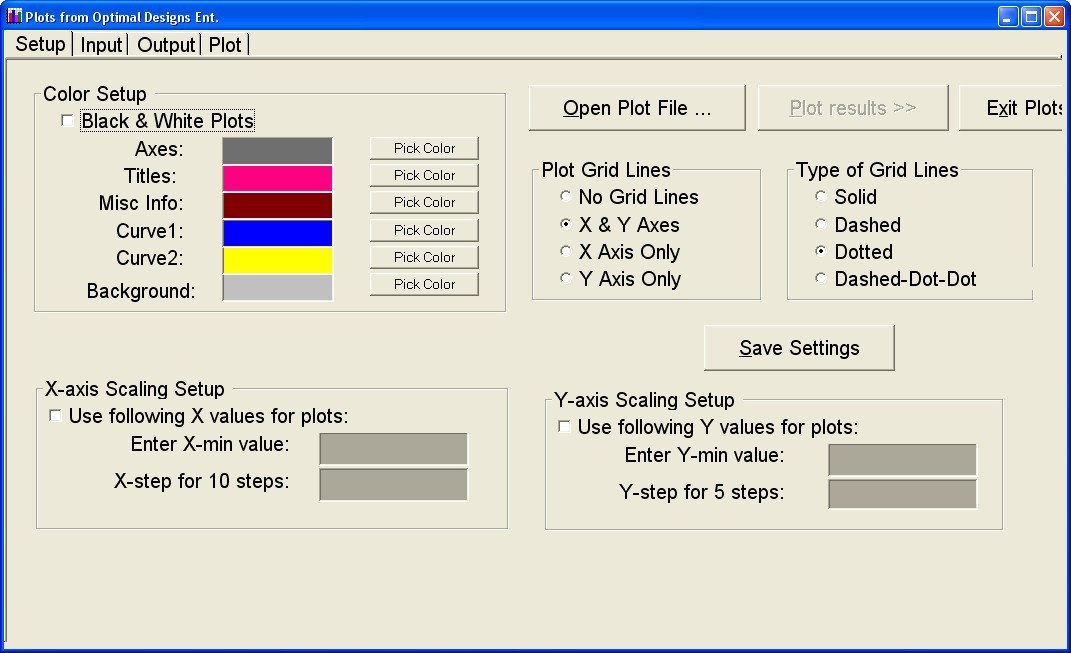The height and width of the screenshot is (653, 1071).
Task: Switch to the Plot tab
Action: (225, 45)
